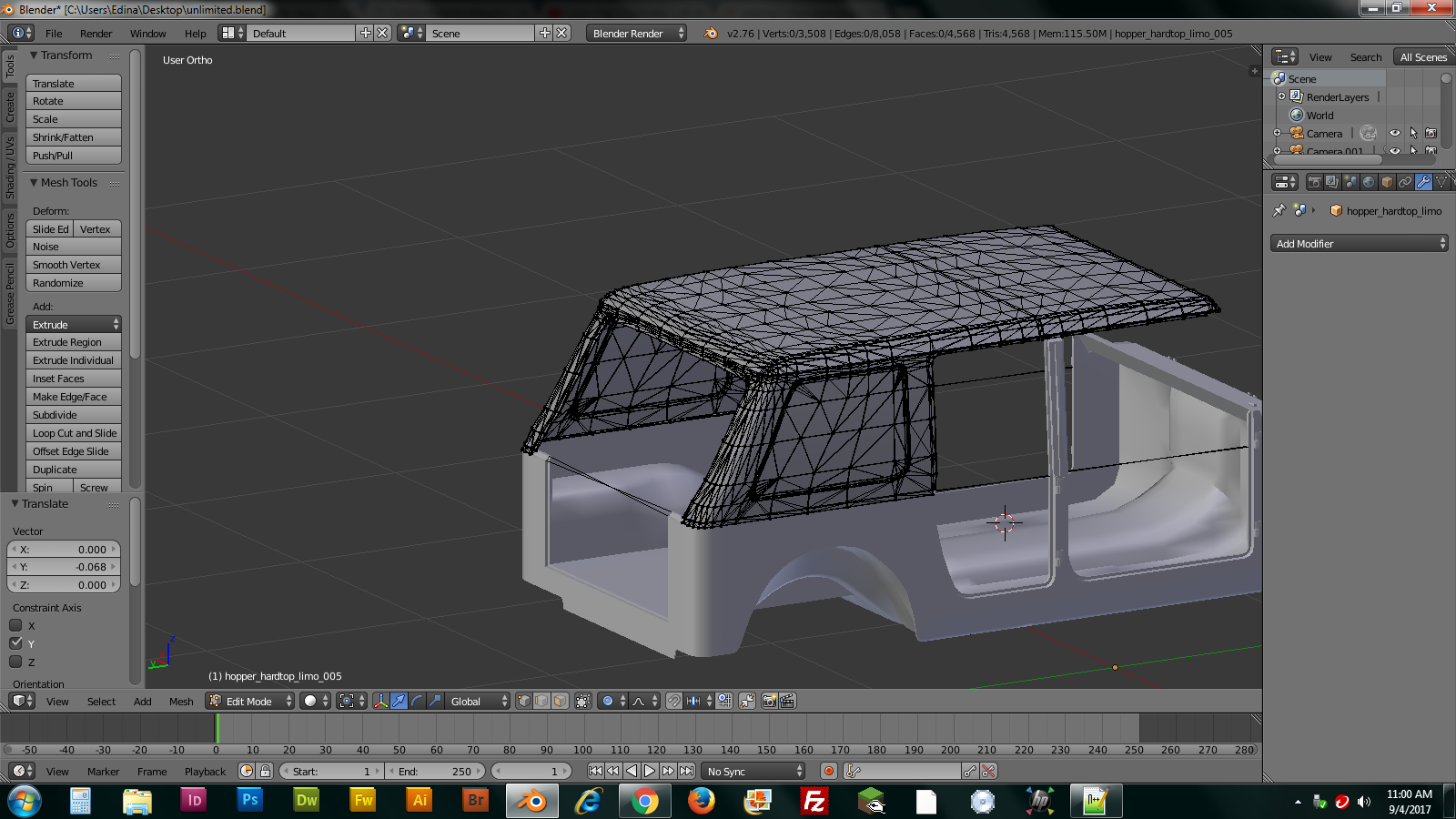Open the Render properties tab camera icon
This screenshot has width=1456, height=819.
(1314, 182)
